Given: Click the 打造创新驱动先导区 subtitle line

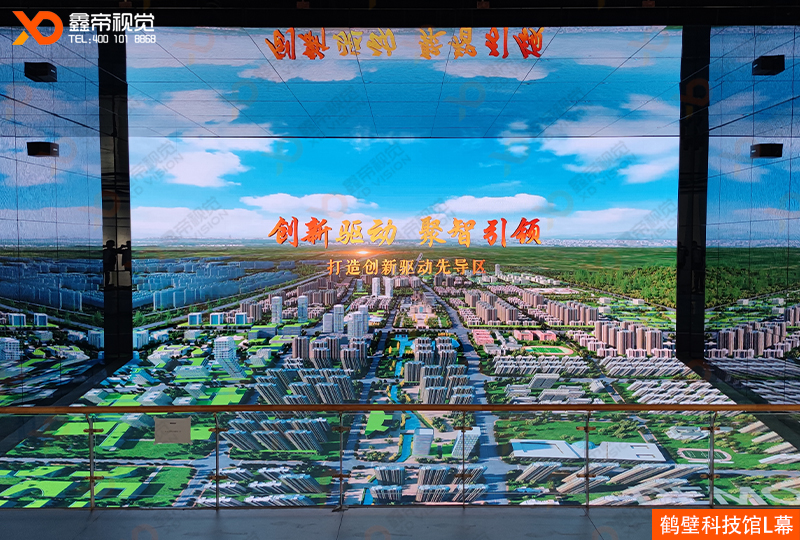Looking at the screenshot, I should click(406, 267).
